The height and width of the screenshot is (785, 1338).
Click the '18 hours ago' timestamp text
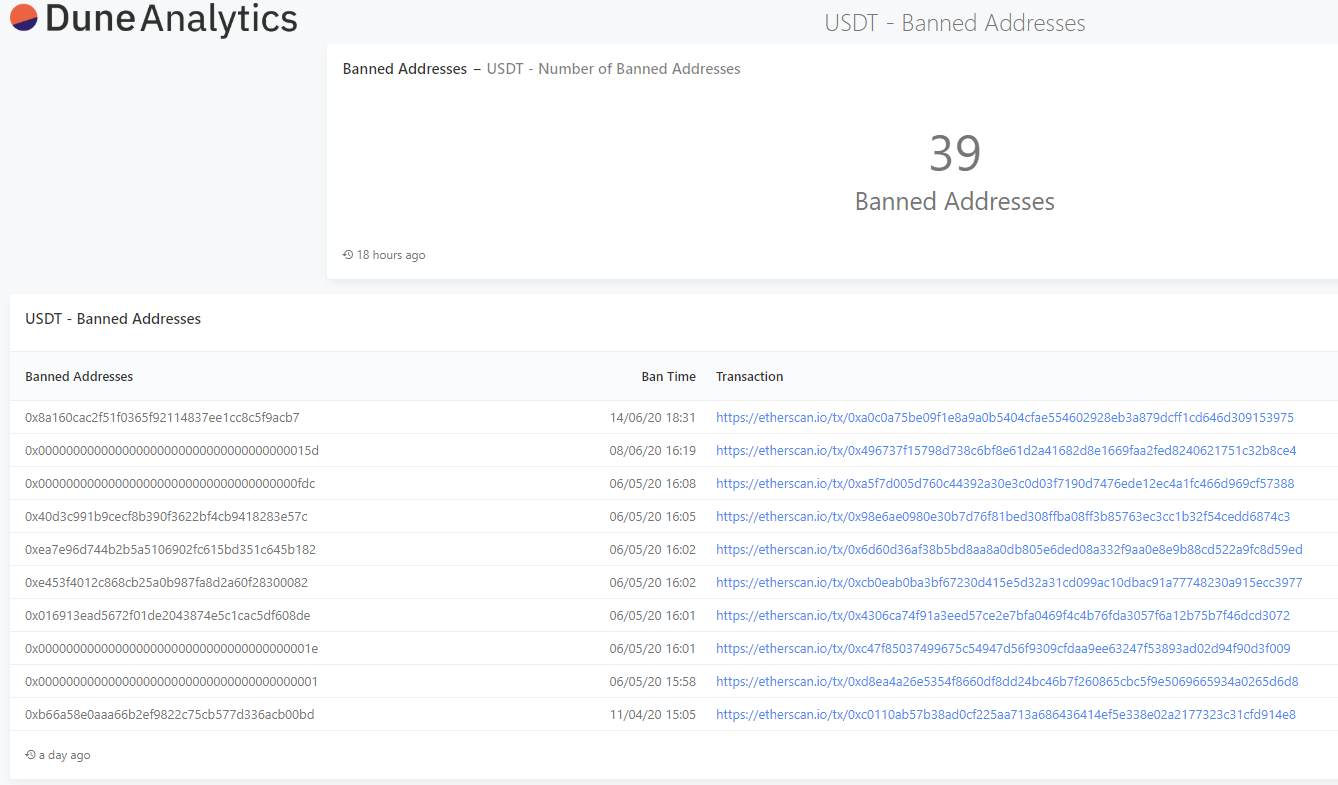391,255
